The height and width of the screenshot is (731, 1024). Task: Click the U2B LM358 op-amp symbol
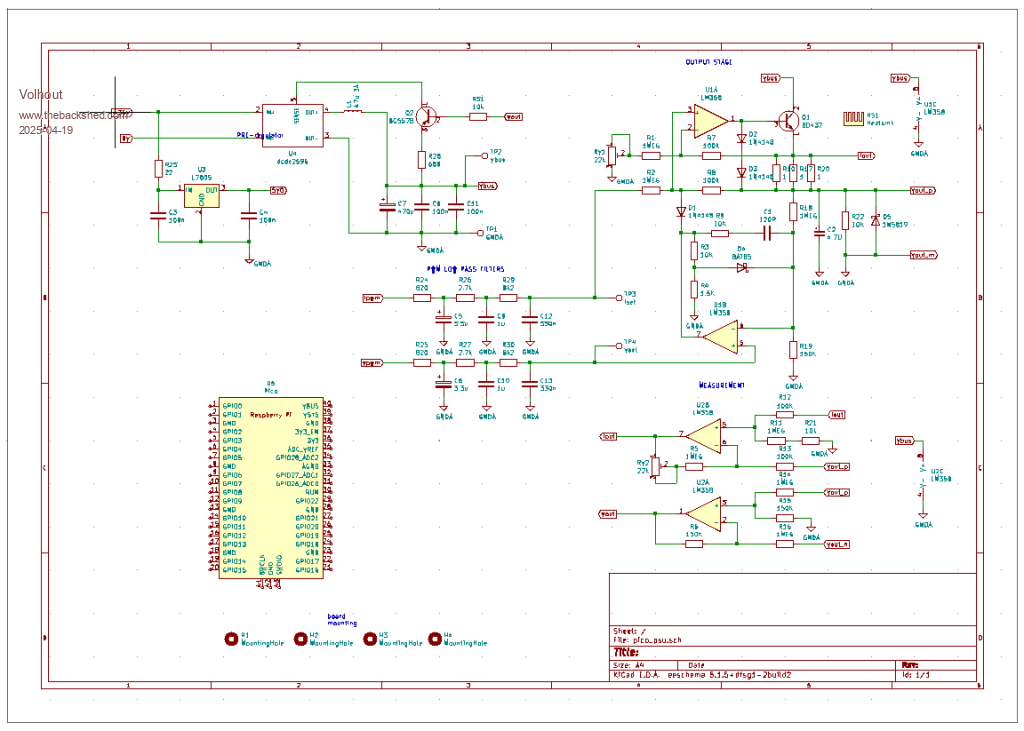point(706,434)
